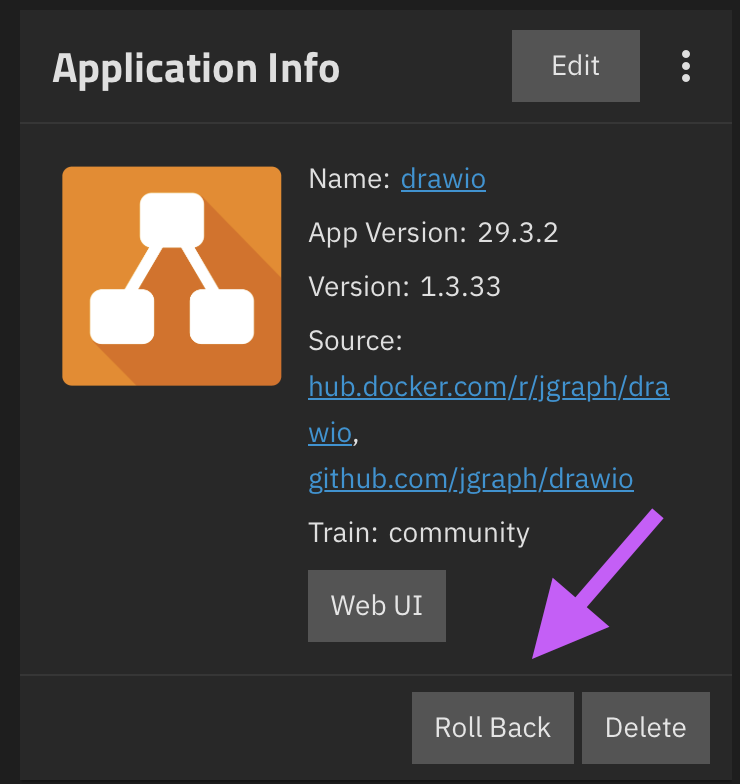740x784 pixels.
Task: Launch the Web UI
Action: tap(376, 605)
